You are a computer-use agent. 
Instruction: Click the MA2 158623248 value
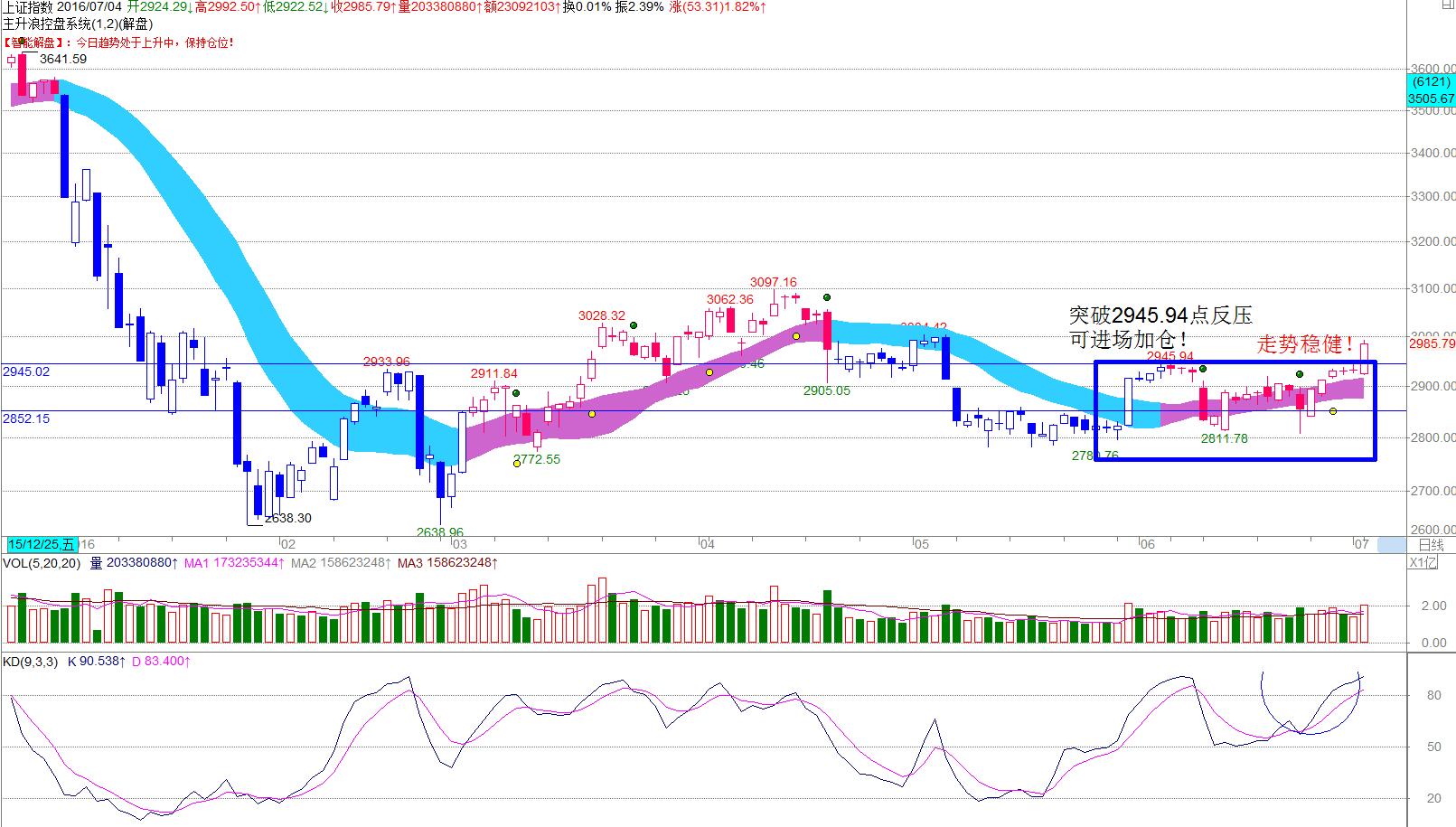(341, 563)
